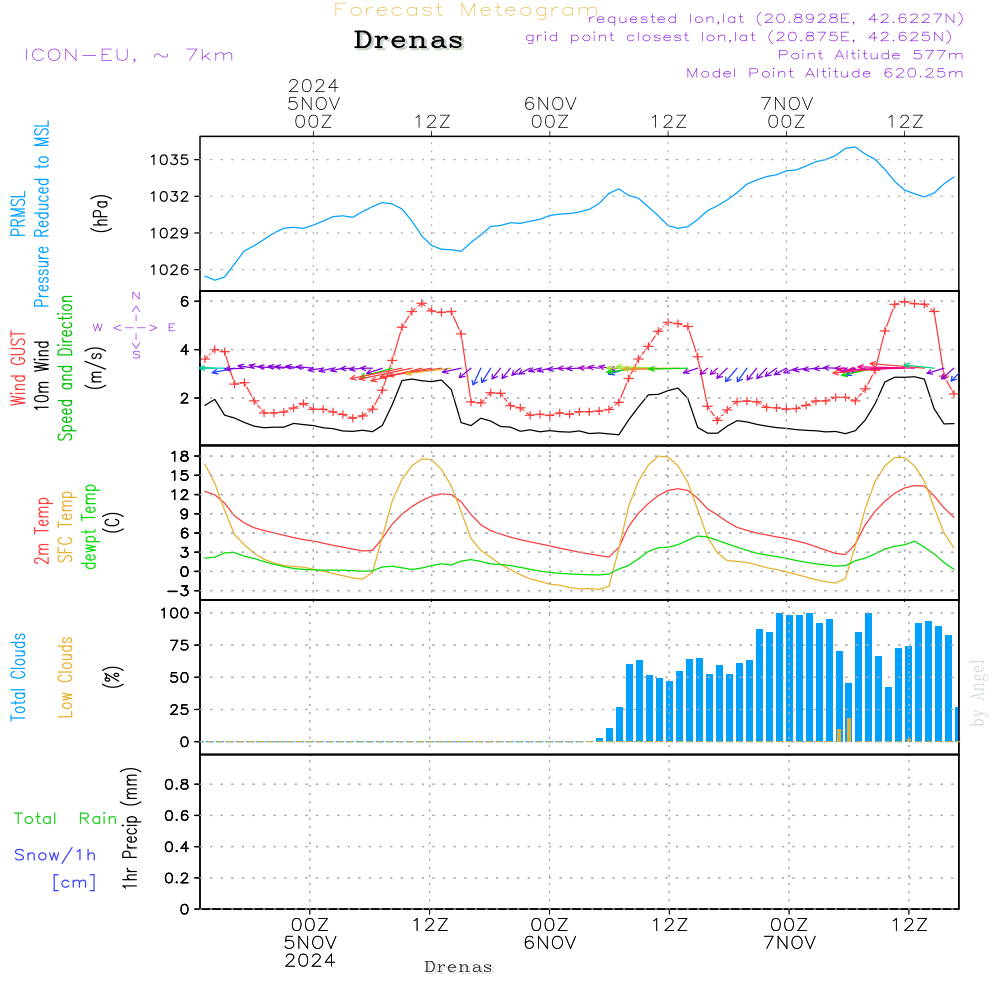Click the Model Point Altitude 620.25m text

coord(825,73)
